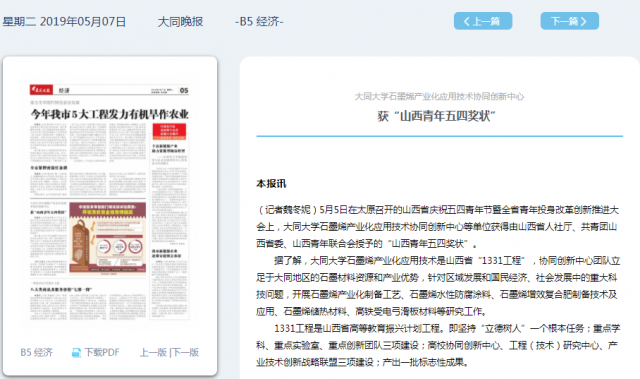The width and height of the screenshot is (640, 379).
Task: Click the left chevron on 上一篇 button
Action: click(467, 21)
